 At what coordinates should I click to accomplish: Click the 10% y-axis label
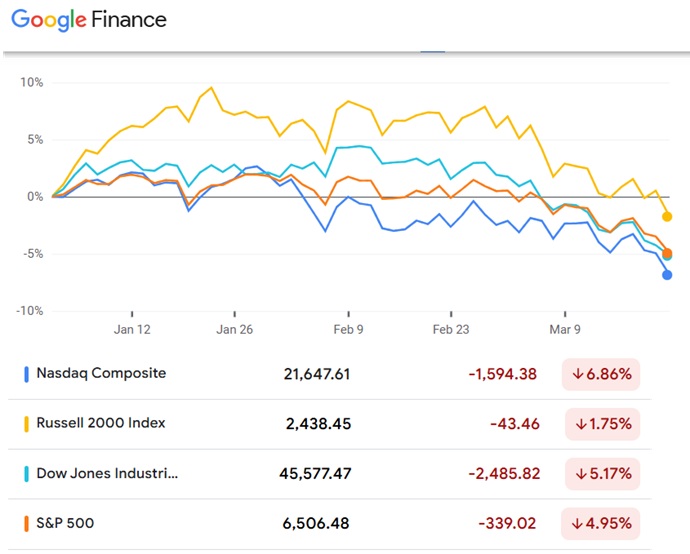pyautogui.click(x=32, y=82)
